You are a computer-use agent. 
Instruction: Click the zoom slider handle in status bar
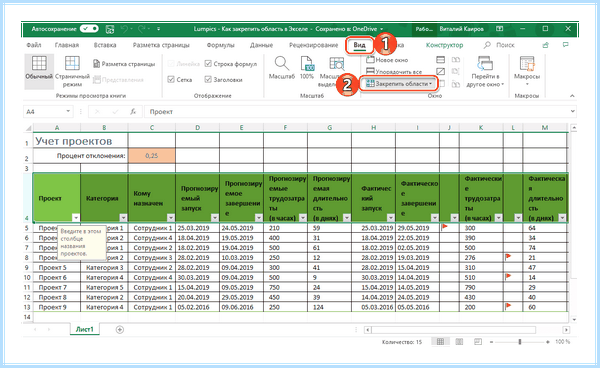520,342
